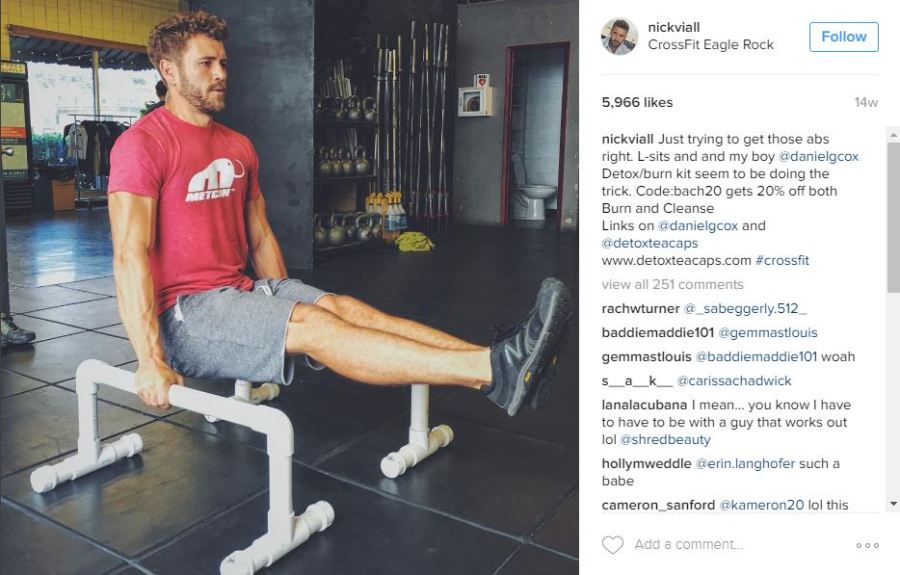
Task: Click the @gemmastlouis mention link
Action: pyautogui.click(x=768, y=333)
